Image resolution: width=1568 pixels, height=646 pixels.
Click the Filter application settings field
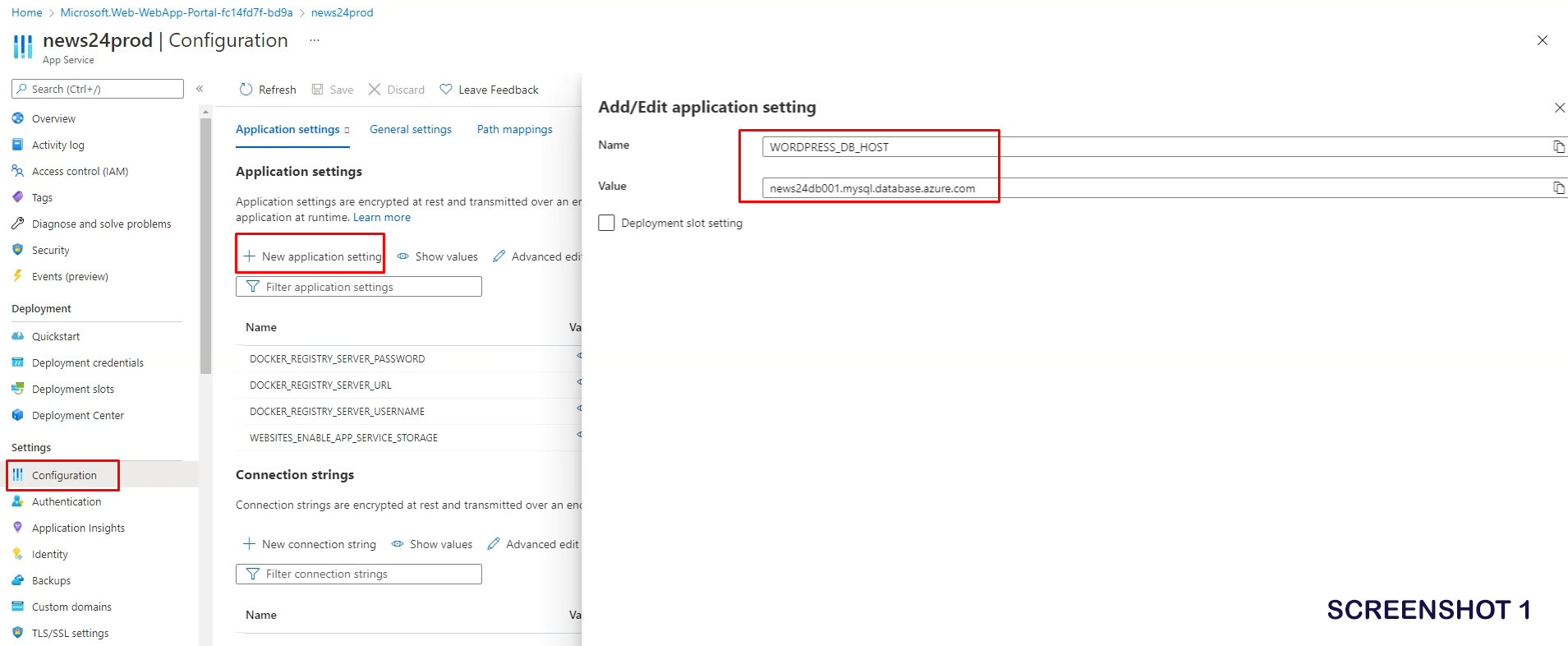coord(359,287)
